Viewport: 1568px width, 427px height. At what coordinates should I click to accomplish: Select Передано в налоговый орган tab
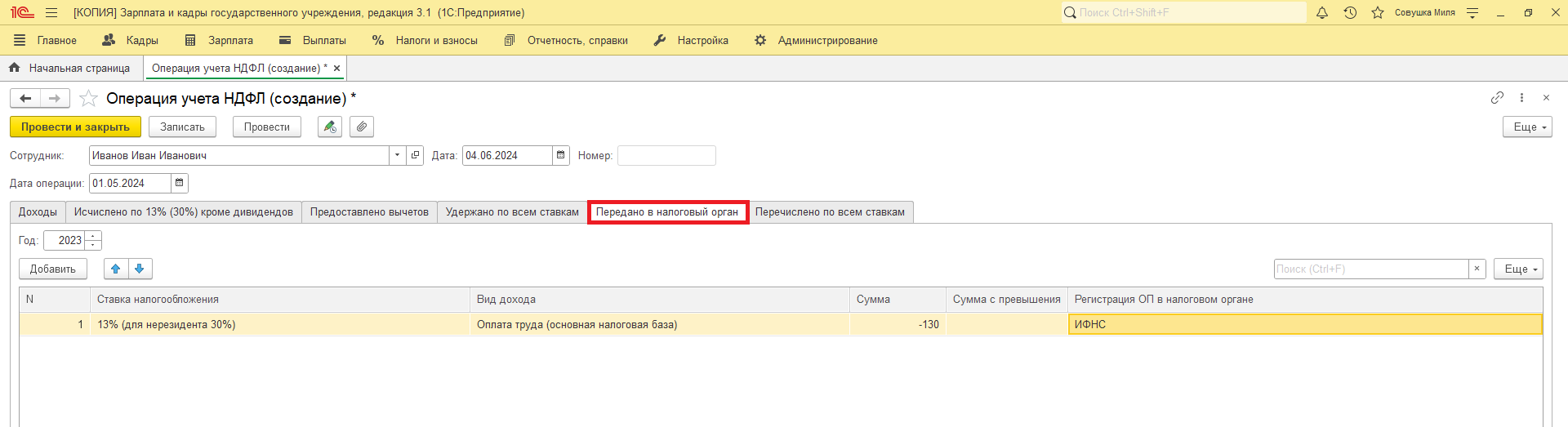click(667, 212)
